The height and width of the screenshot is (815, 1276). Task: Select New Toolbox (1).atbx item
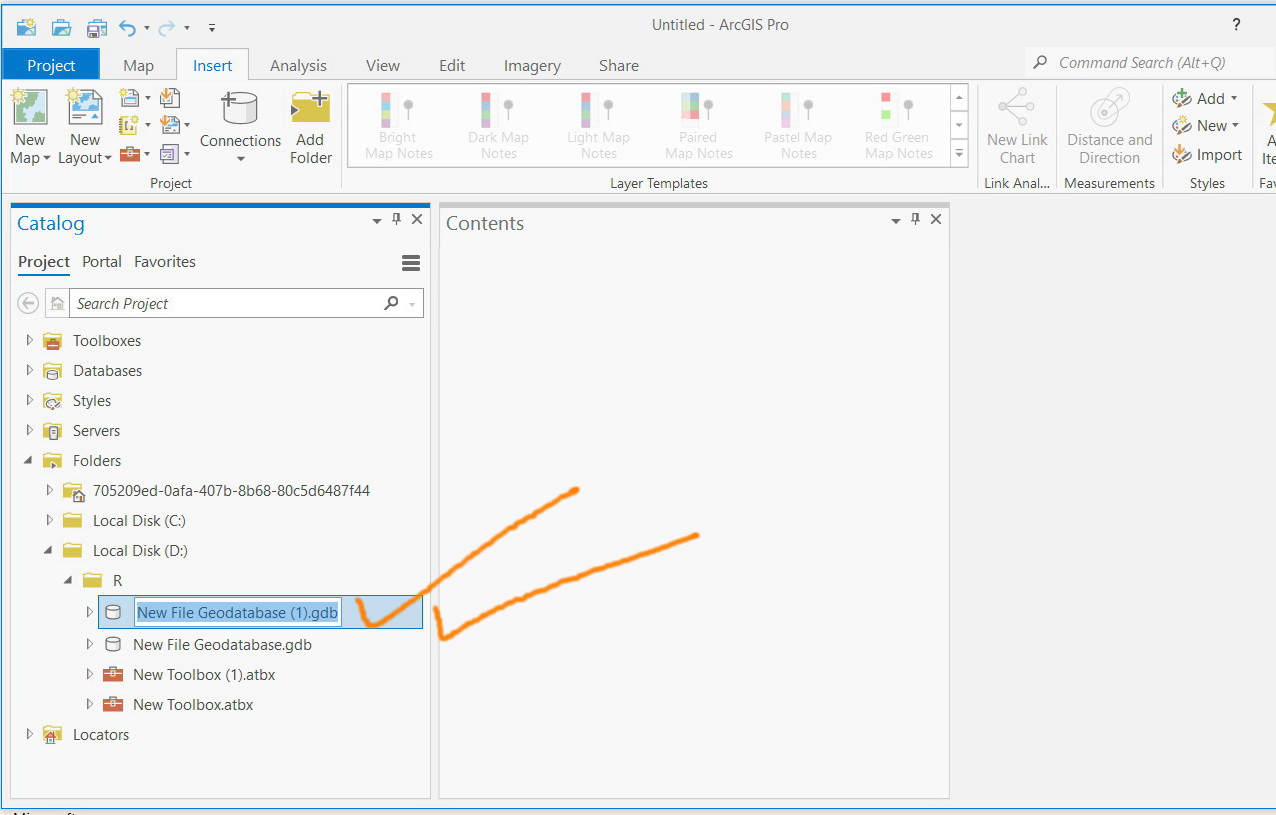tap(204, 675)
